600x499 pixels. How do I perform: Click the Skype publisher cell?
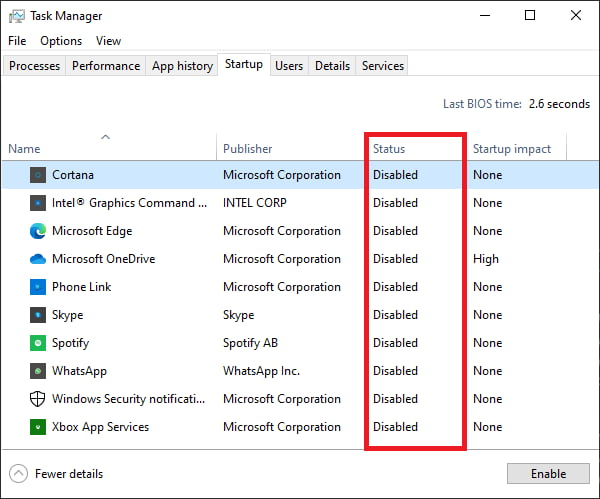pos(238,315)
